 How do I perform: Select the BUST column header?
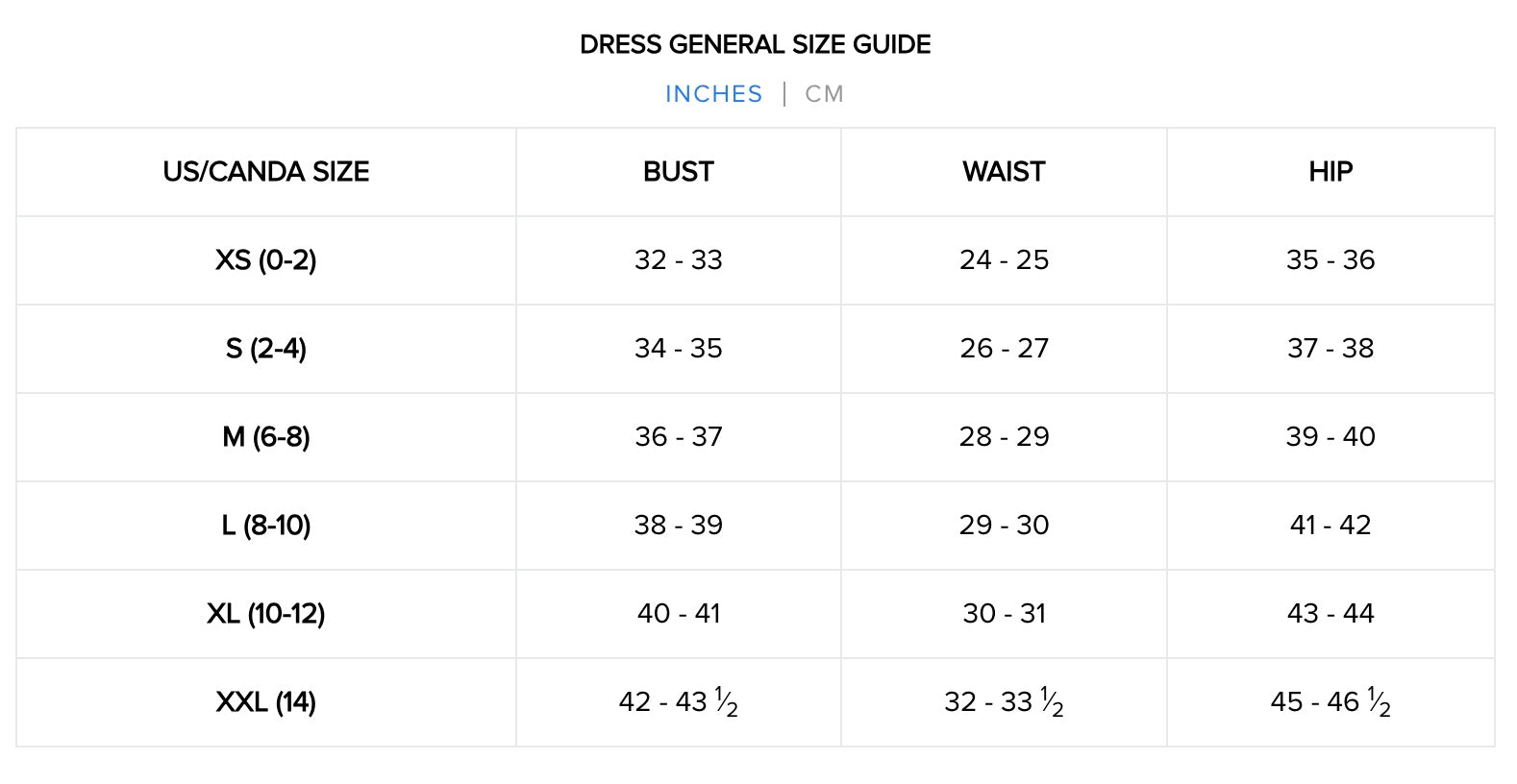pos(679,172)
